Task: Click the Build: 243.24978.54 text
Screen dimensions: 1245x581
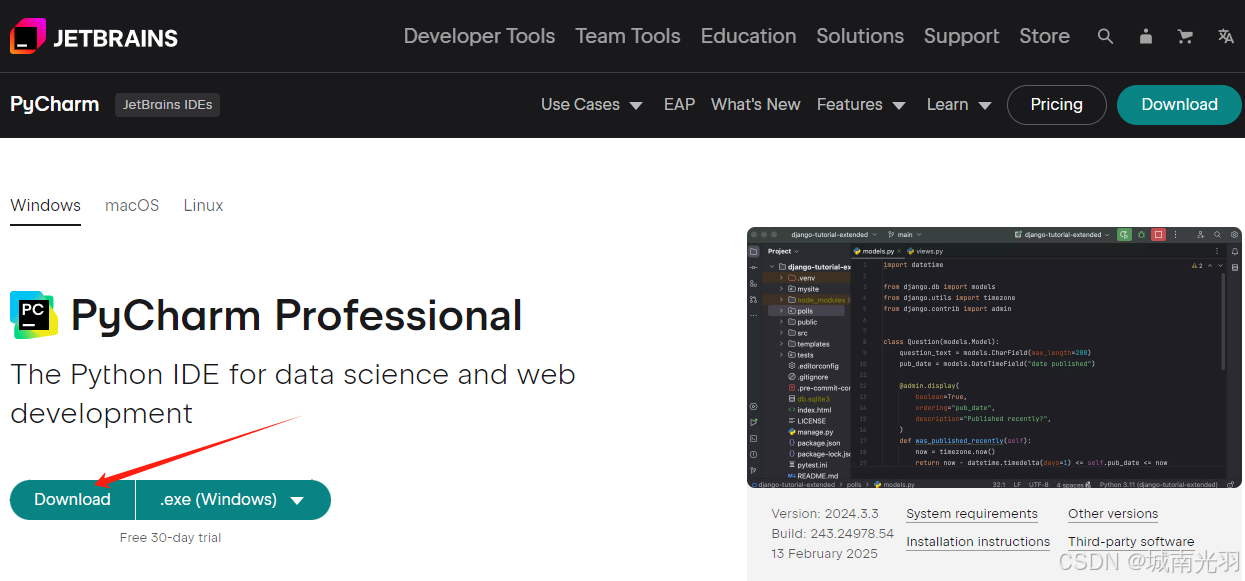Action: click(x=833, y=534)
